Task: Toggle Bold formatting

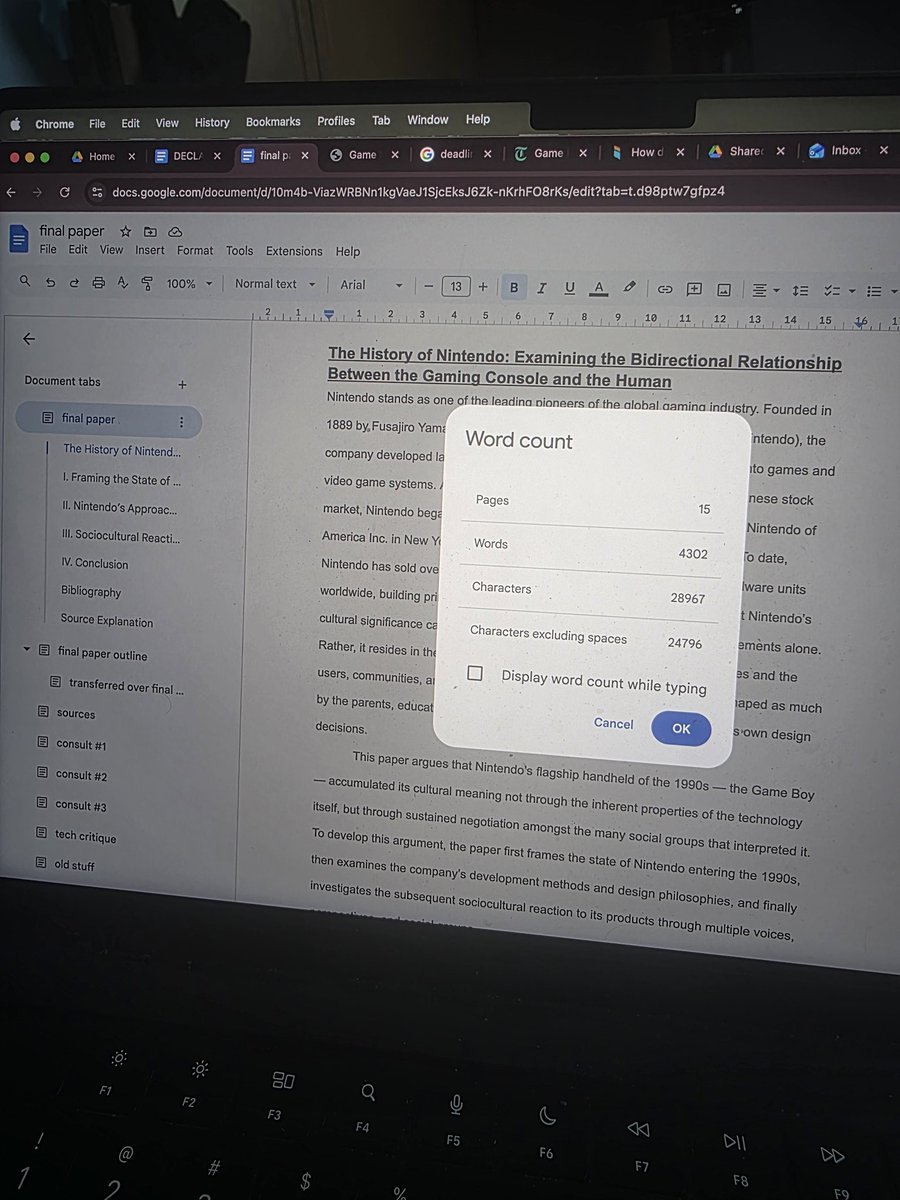Action: (x=514, y=287)
